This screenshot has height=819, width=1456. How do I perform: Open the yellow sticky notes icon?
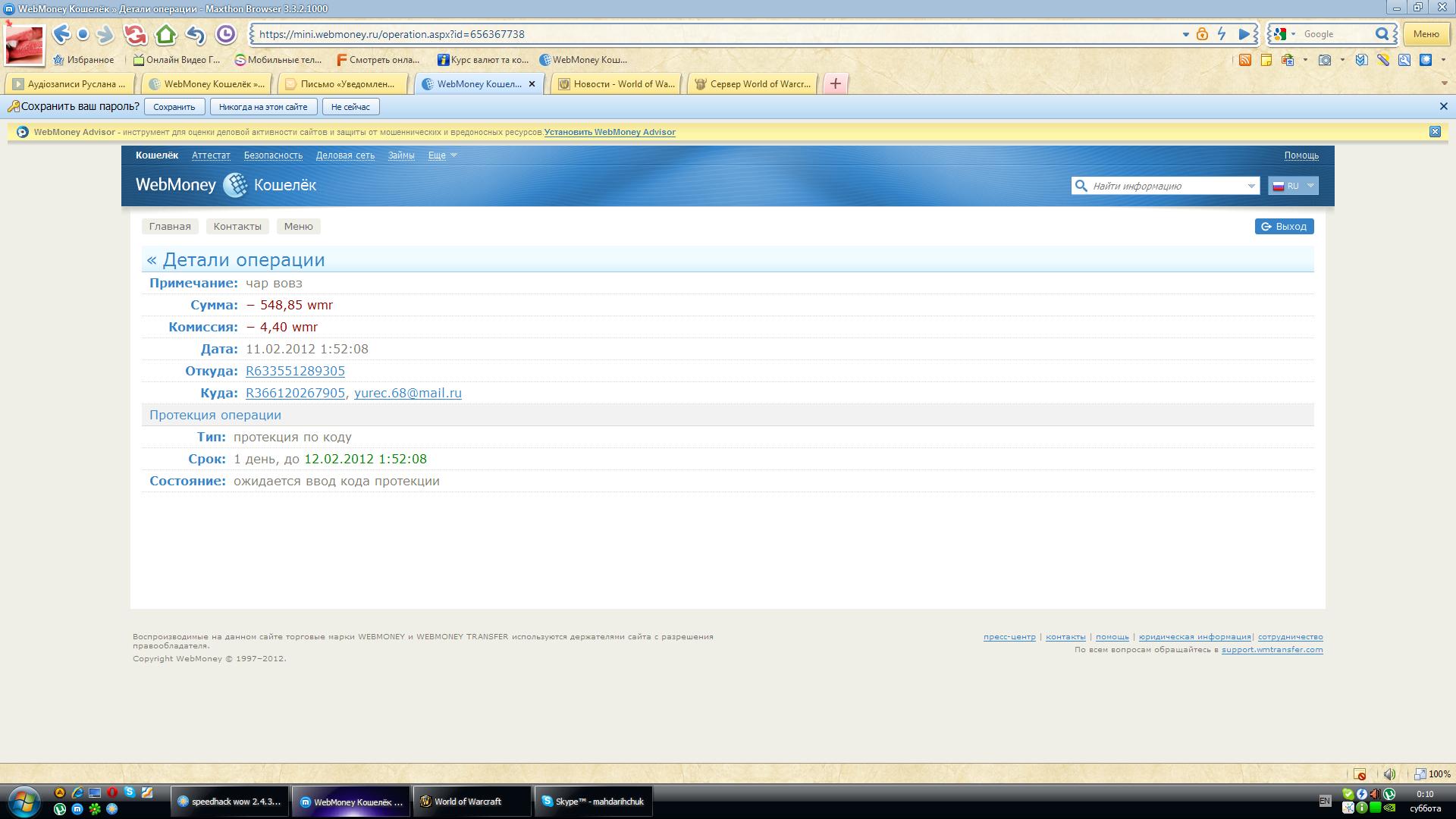pyautogui.click(x=1266, y=60)
